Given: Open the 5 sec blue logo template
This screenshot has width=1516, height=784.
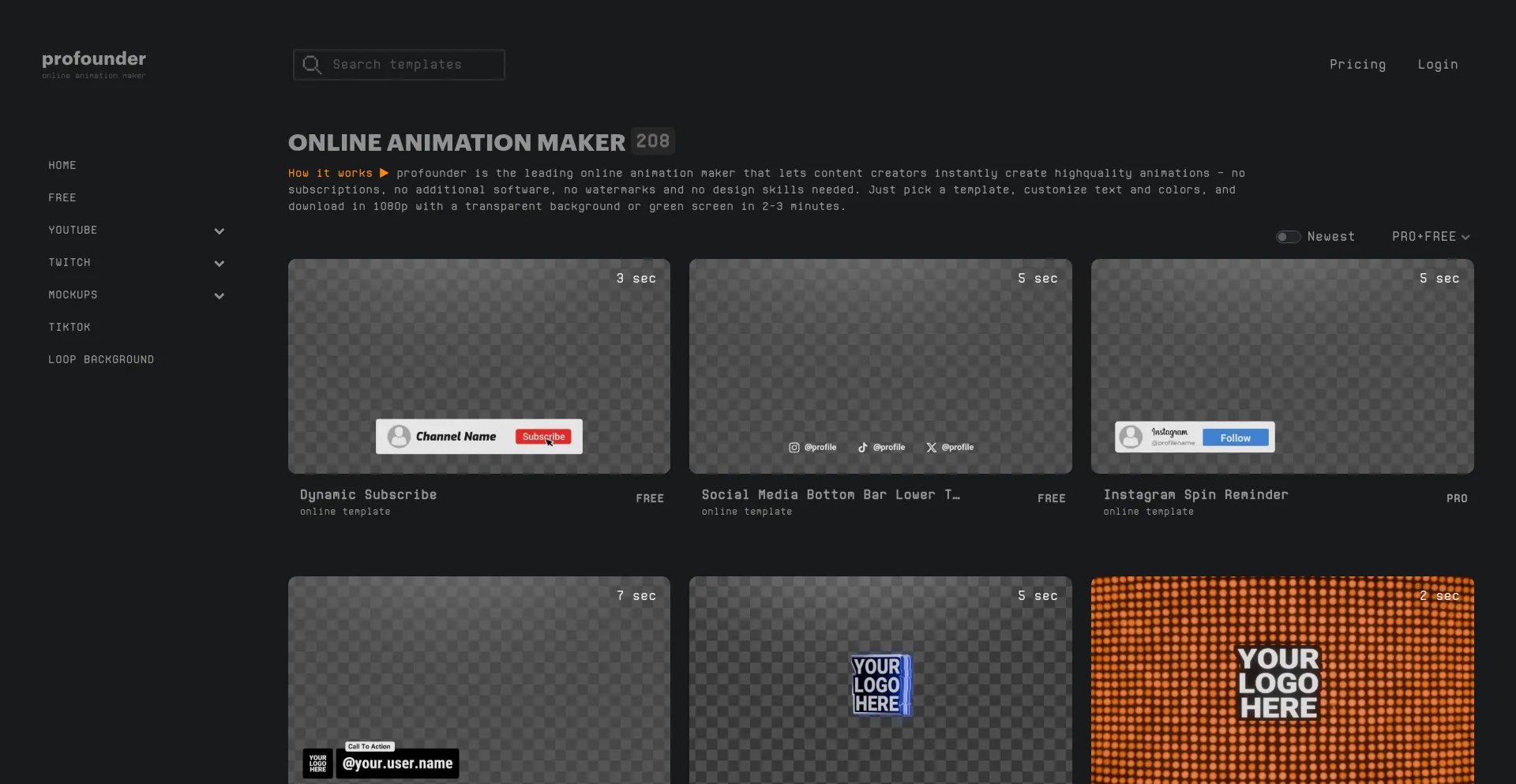Looking at the screenshot, I should 880,680.
